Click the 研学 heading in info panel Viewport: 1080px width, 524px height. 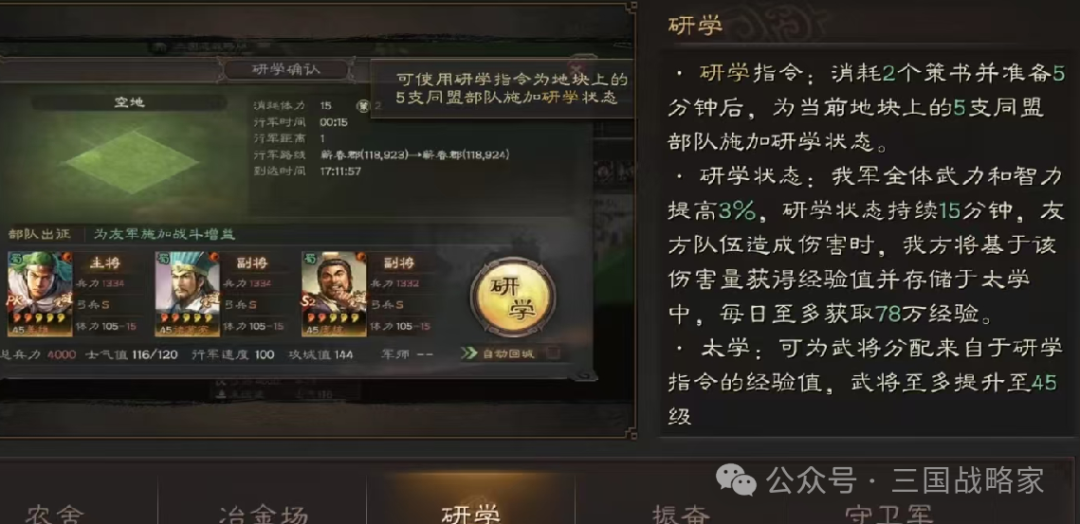tap(694, 25)
